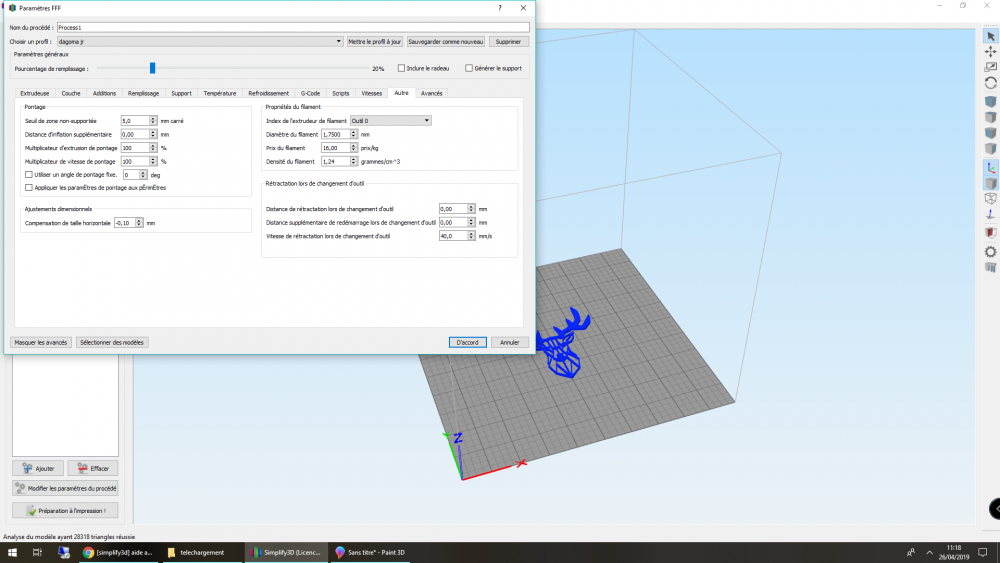
Task: Switch to side view cube icon
Action: pyautogui.click(x=990, y=149)
